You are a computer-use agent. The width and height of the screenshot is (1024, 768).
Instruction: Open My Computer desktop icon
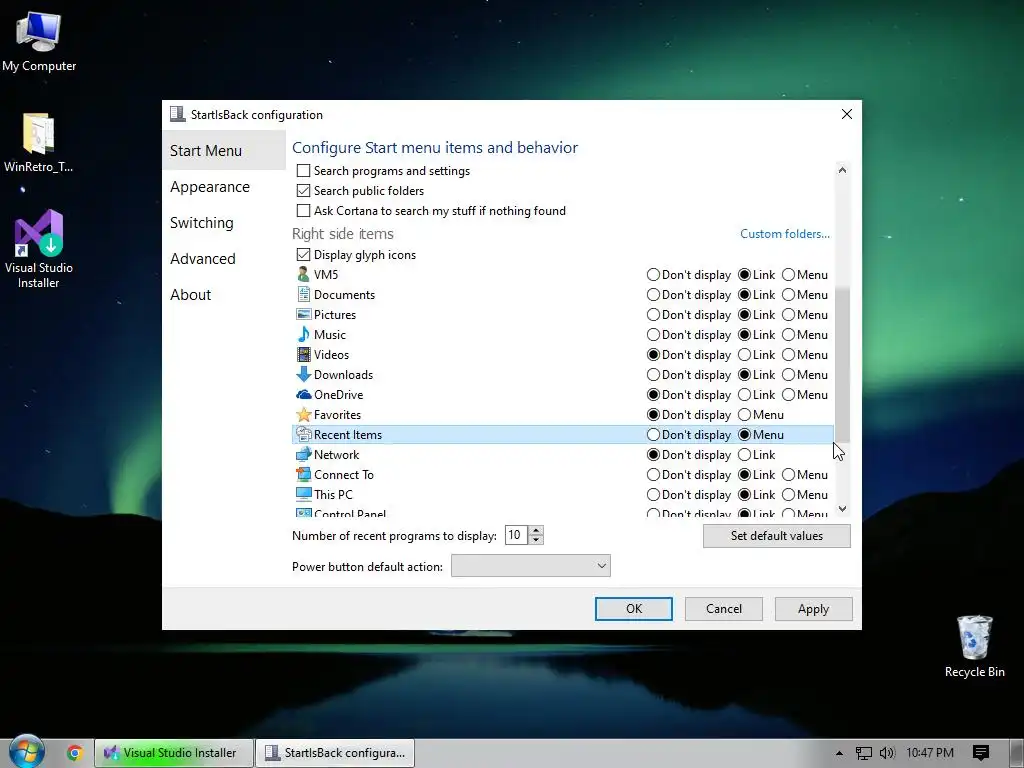click(39, 42)
